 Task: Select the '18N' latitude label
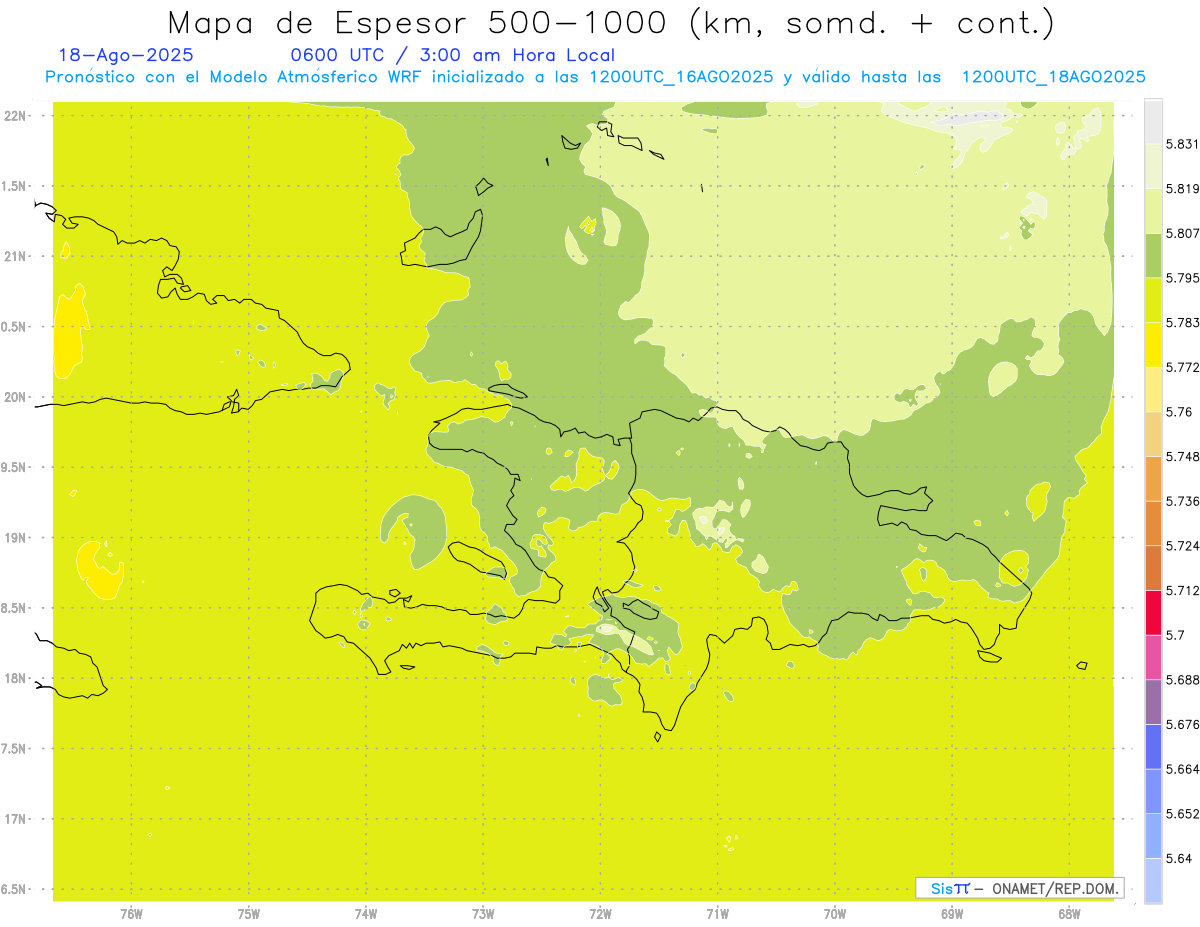pyautogui.click(x=14, y=678)
